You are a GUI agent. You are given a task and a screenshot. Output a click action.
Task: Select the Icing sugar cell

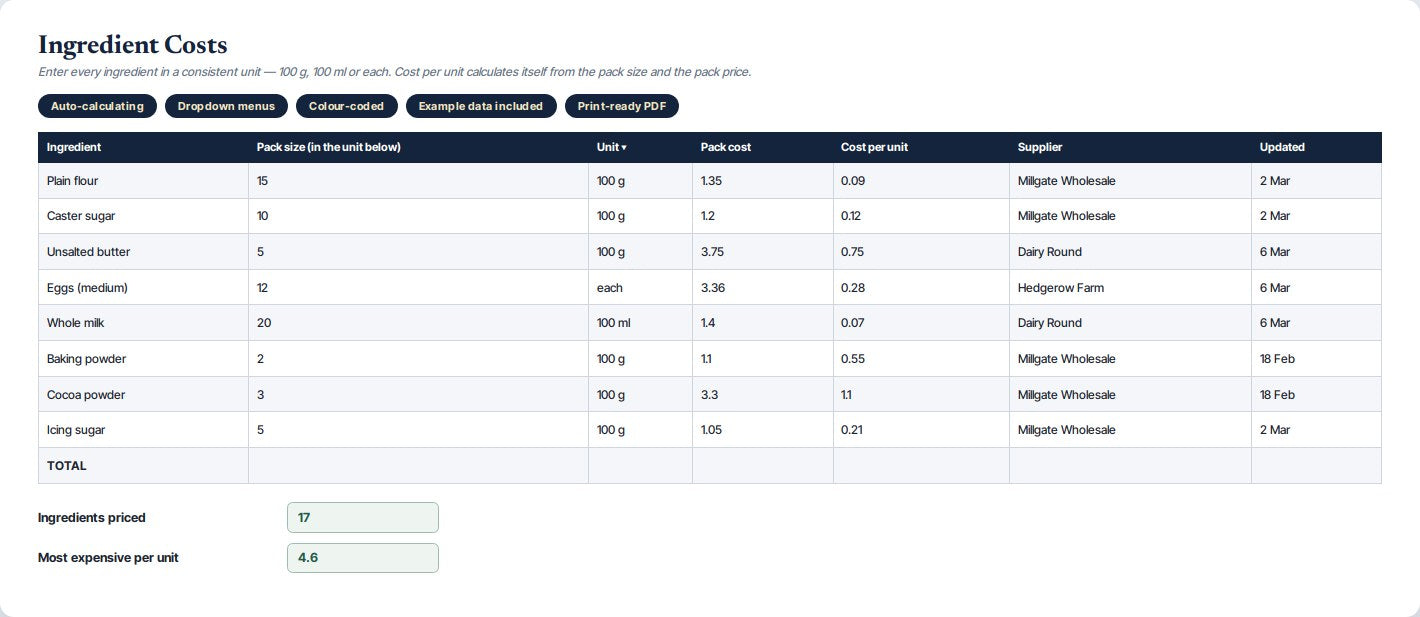point(143,430)
